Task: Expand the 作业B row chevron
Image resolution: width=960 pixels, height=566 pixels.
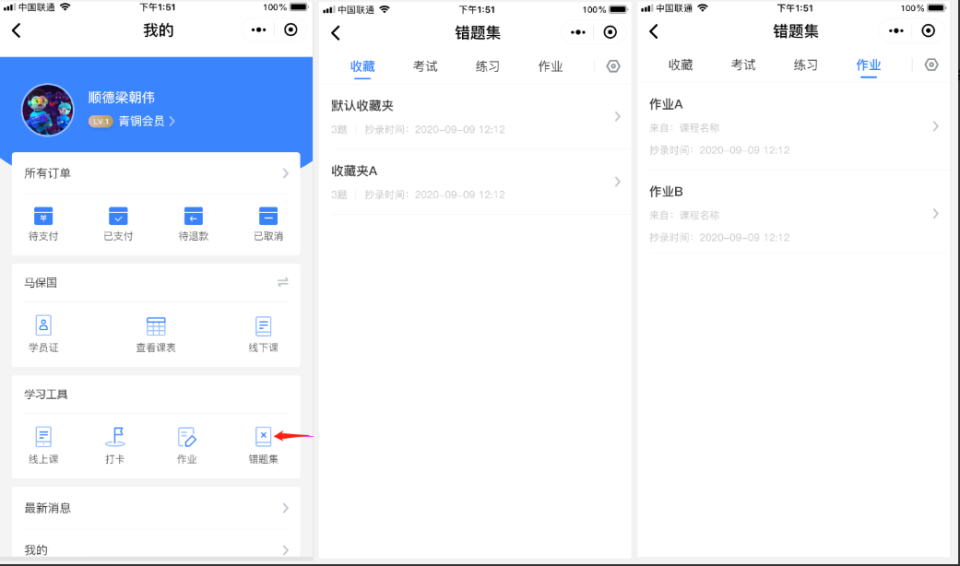Action: point(936,213)
